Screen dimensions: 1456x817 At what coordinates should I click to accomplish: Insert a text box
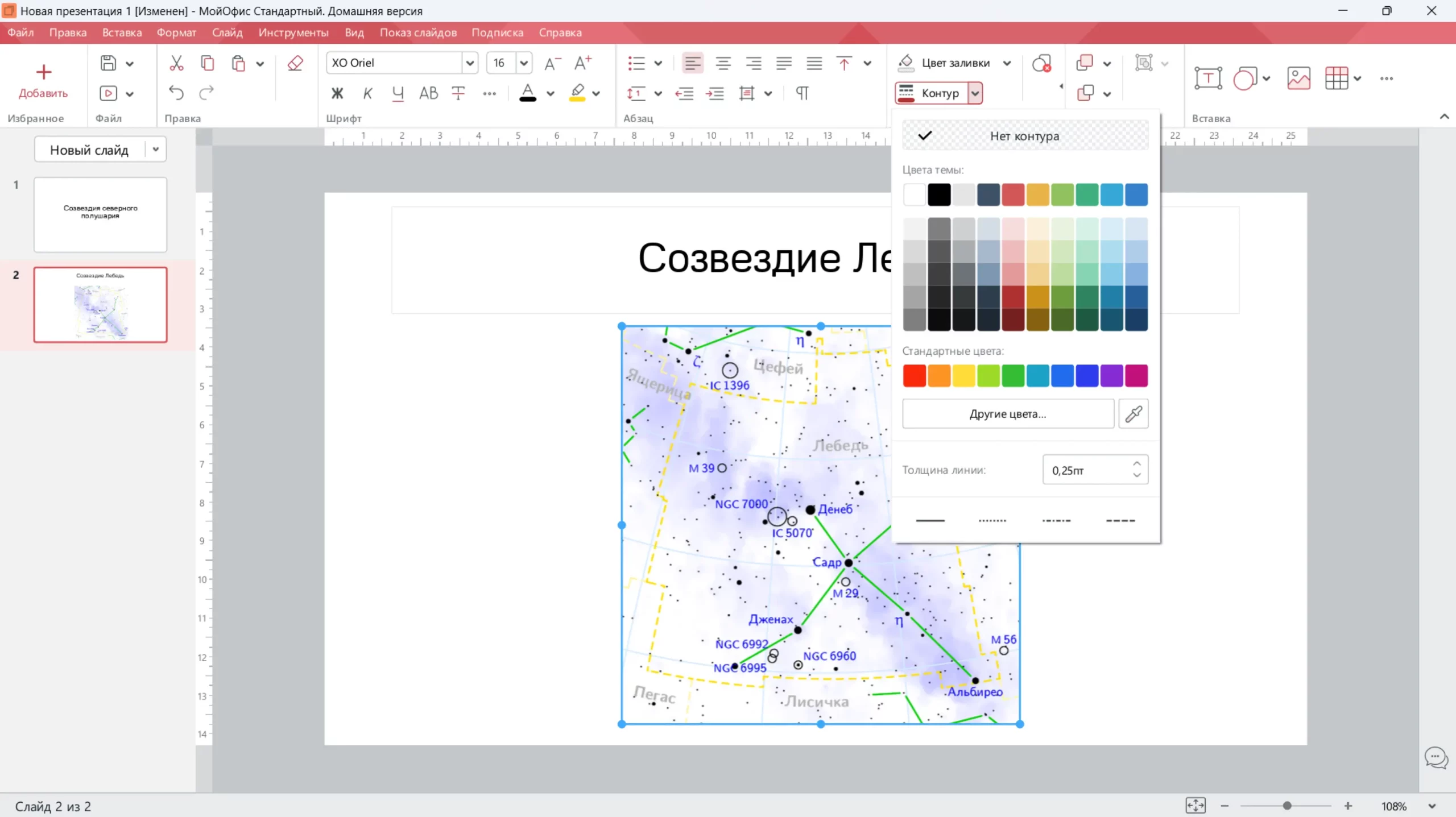1208,78
